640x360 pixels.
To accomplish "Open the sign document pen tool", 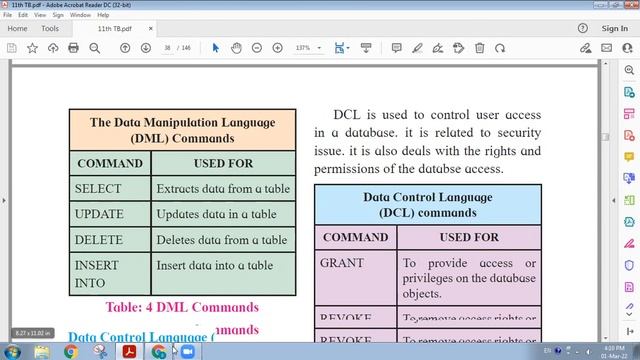I will (438, 48).
